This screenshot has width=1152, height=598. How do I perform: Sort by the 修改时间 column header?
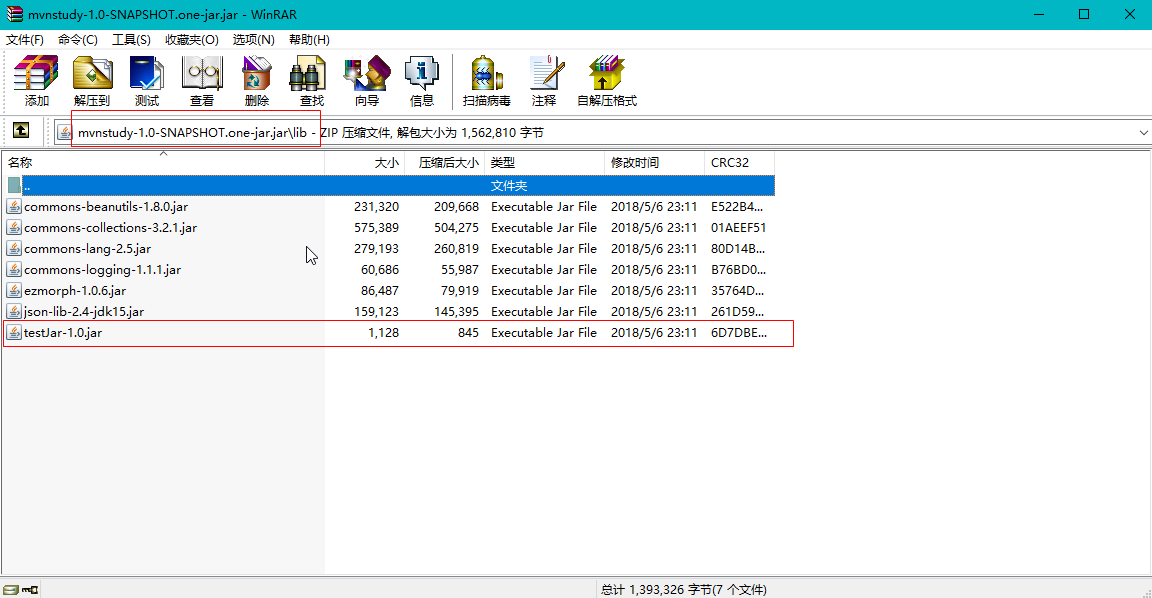coord(654,162)
